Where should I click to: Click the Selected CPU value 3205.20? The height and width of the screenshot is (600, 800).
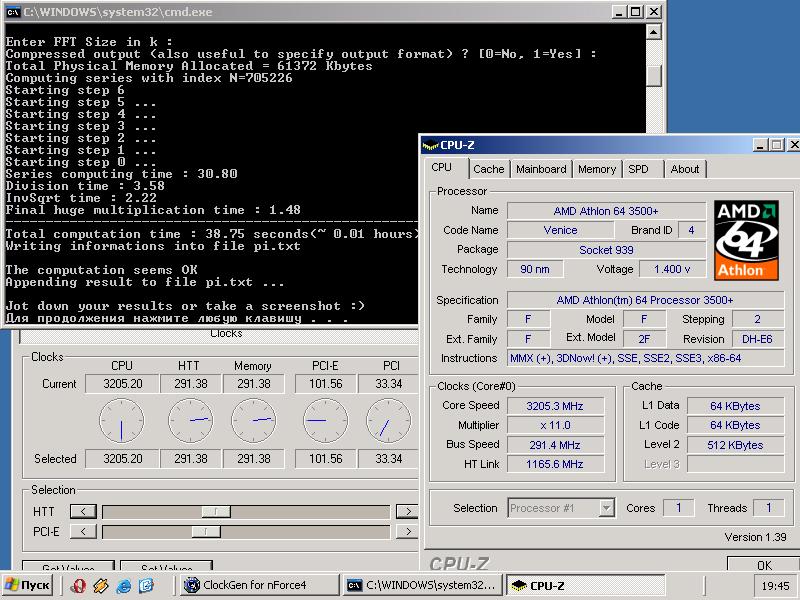[121, 459]
